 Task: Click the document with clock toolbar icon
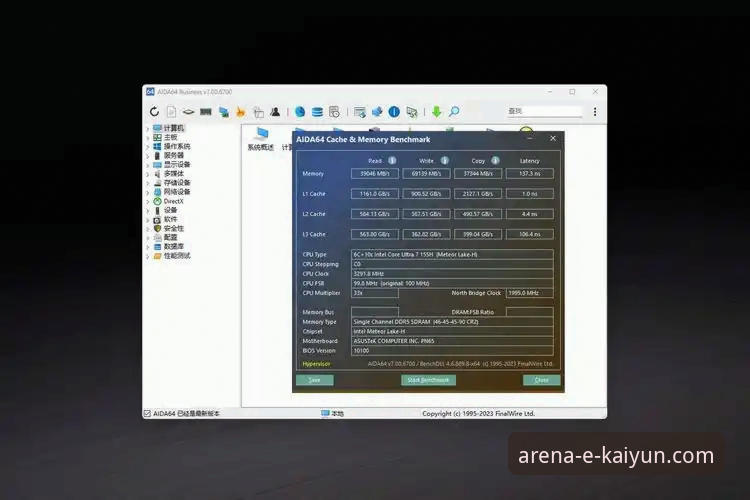(334, 112)
